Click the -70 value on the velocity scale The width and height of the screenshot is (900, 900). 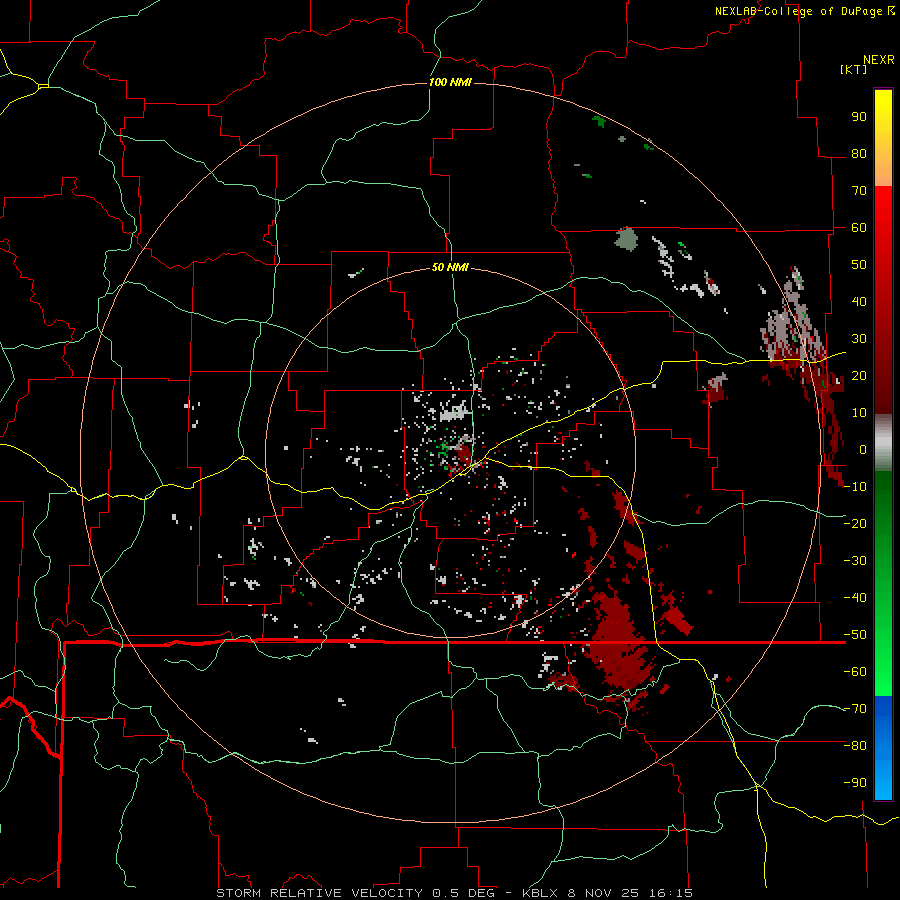coord(855,709)
